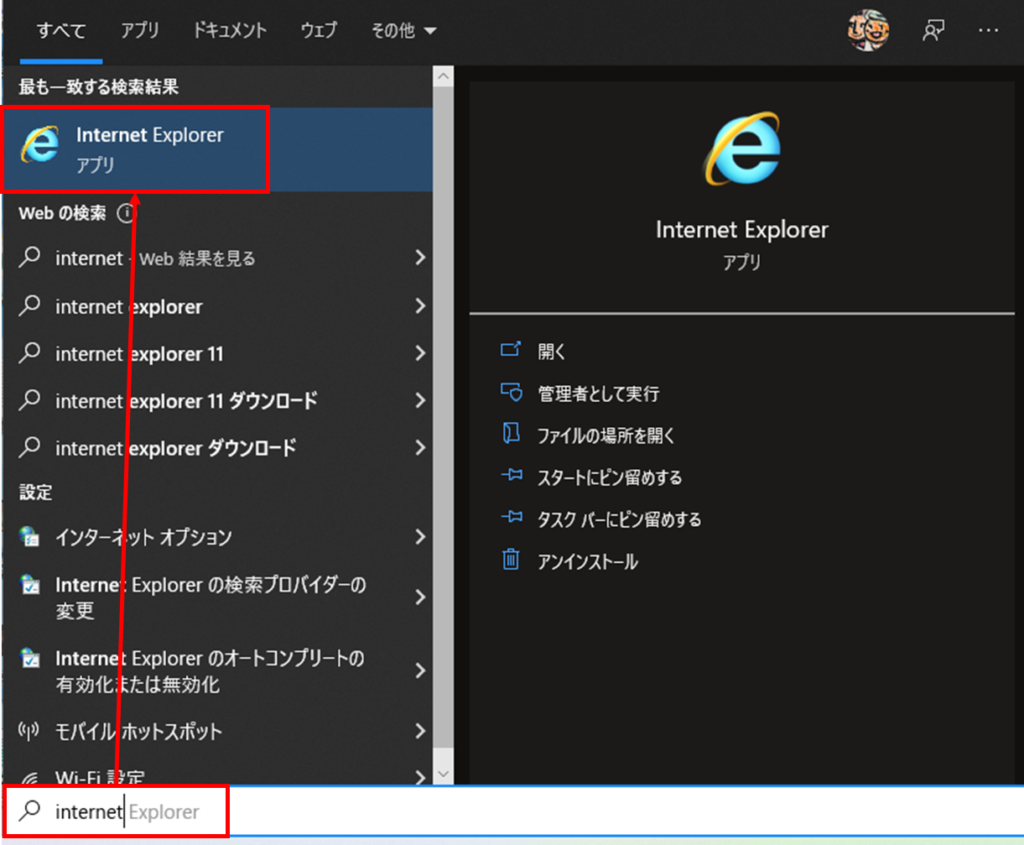Open the feedback icon in the header
Image resolution: width=1024 pixels, height=845 pixels.
point(933,30)
